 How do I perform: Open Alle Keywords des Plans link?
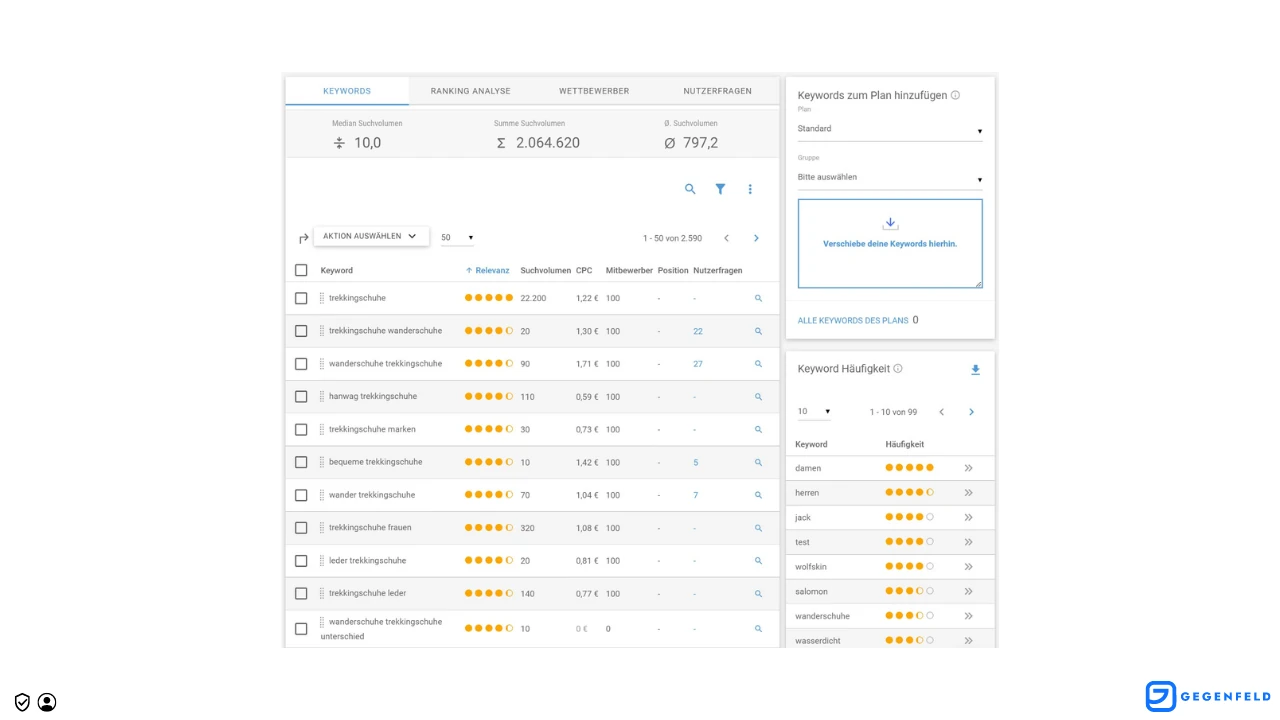click(853, 321)
